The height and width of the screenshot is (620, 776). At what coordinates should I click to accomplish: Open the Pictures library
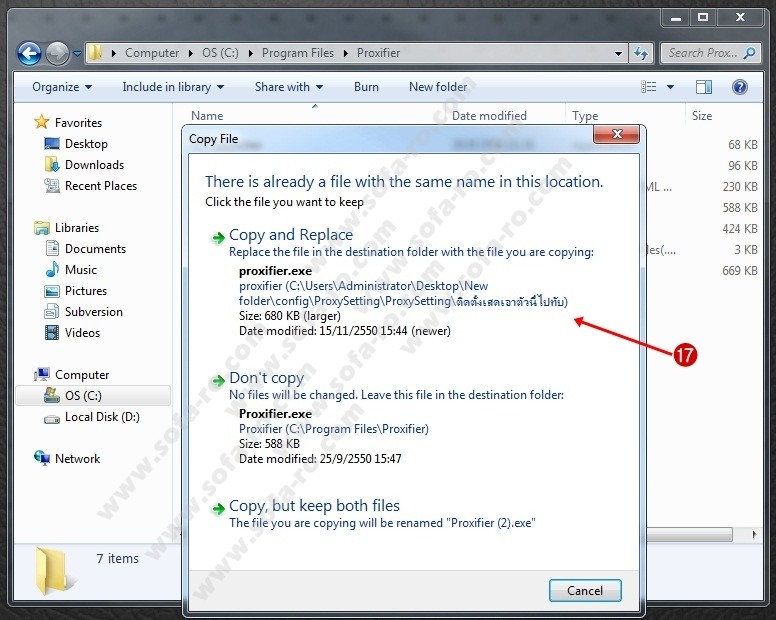(86, 291)
